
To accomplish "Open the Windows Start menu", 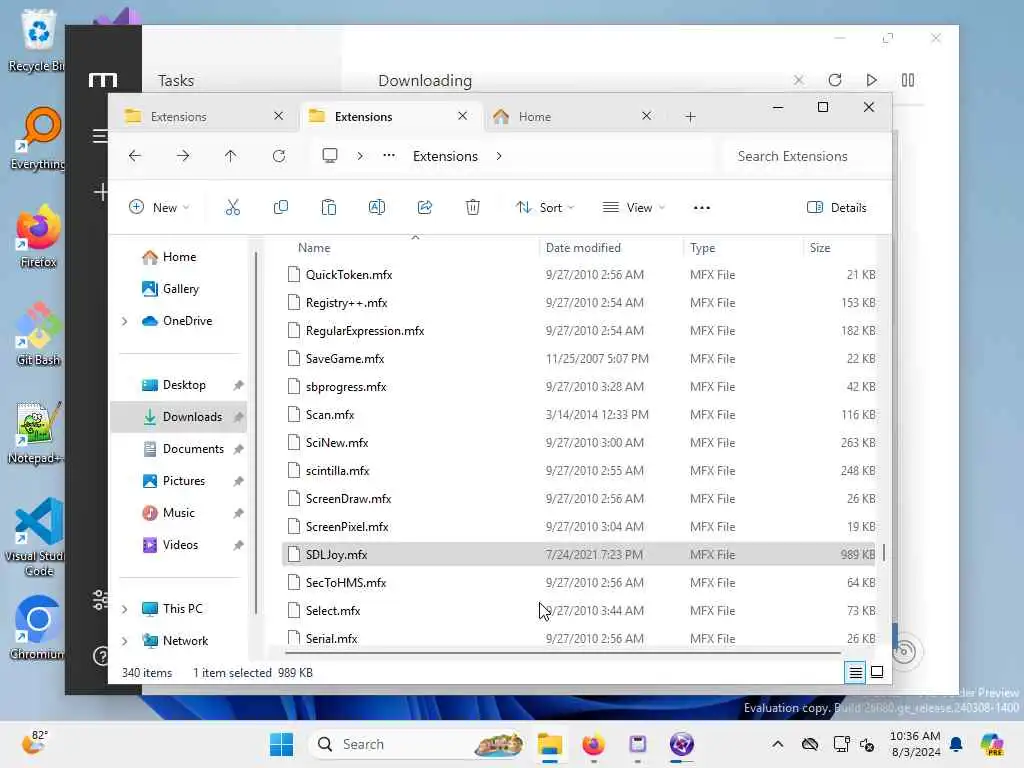I will [x=281, y=744].
